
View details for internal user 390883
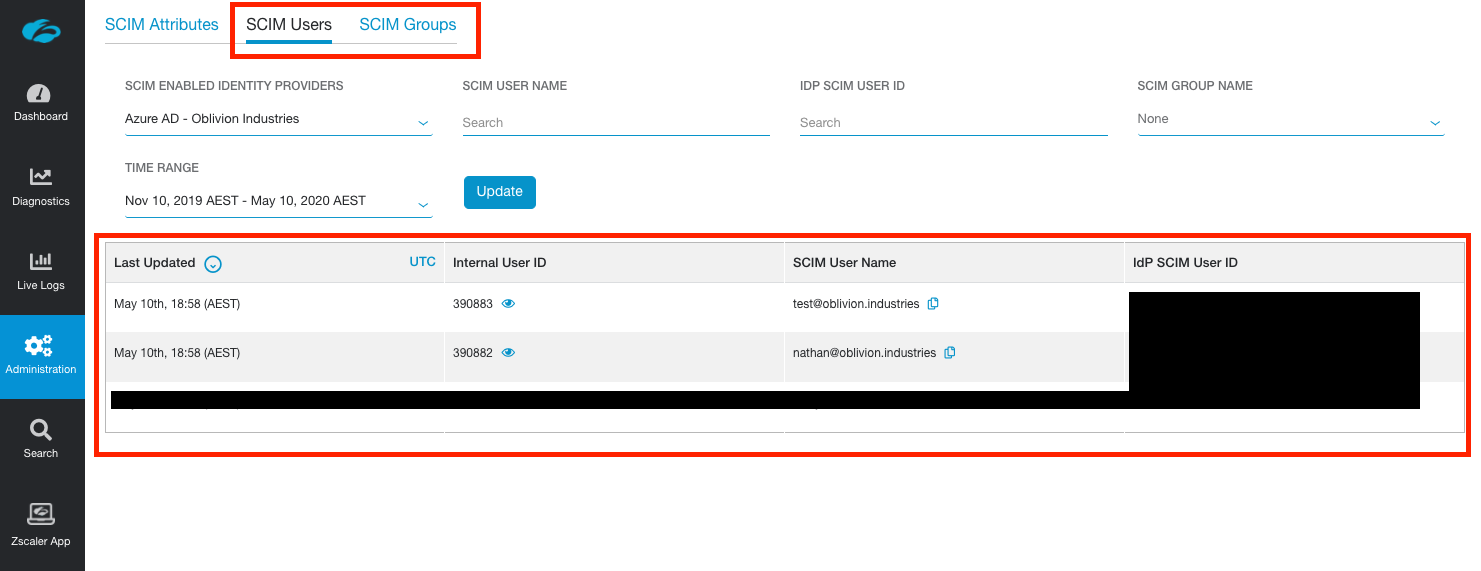click(508, 304)
